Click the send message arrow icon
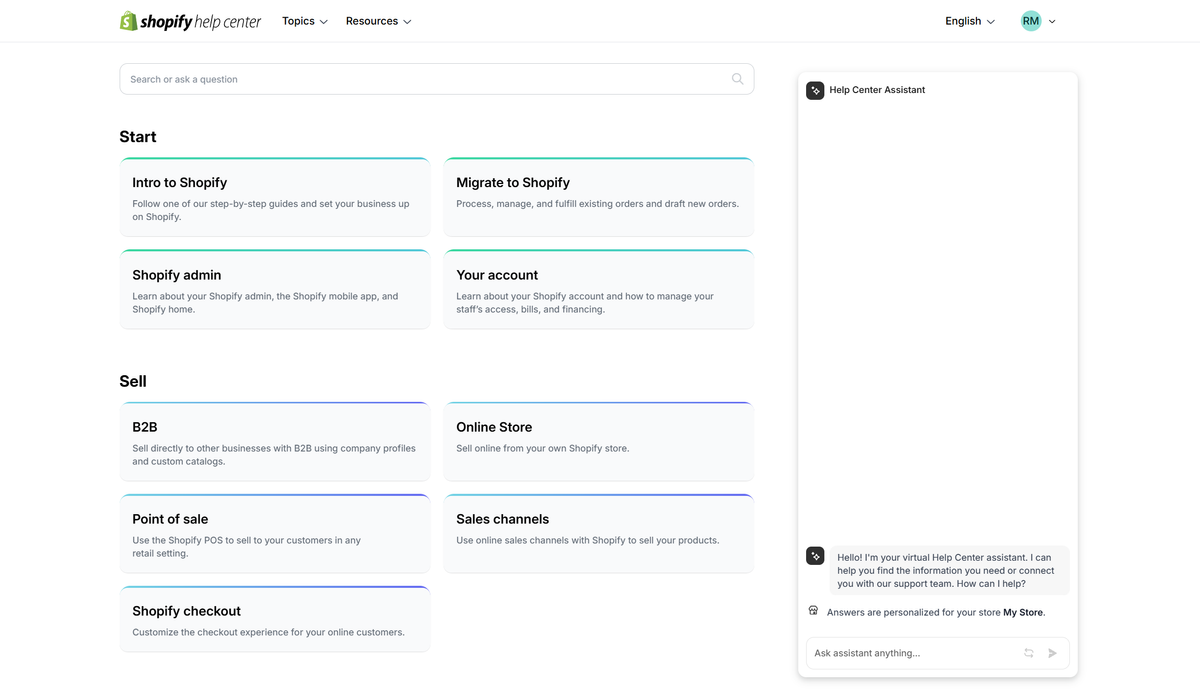 pos(1052,653)
